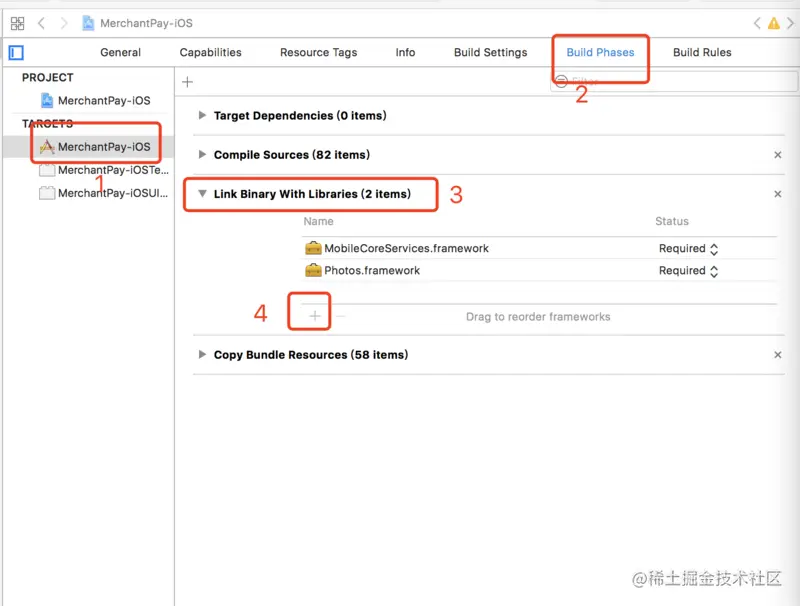Select Photos.framework row
The height and width of the screenshot is (606, 800).
click(x=539, y=270)
